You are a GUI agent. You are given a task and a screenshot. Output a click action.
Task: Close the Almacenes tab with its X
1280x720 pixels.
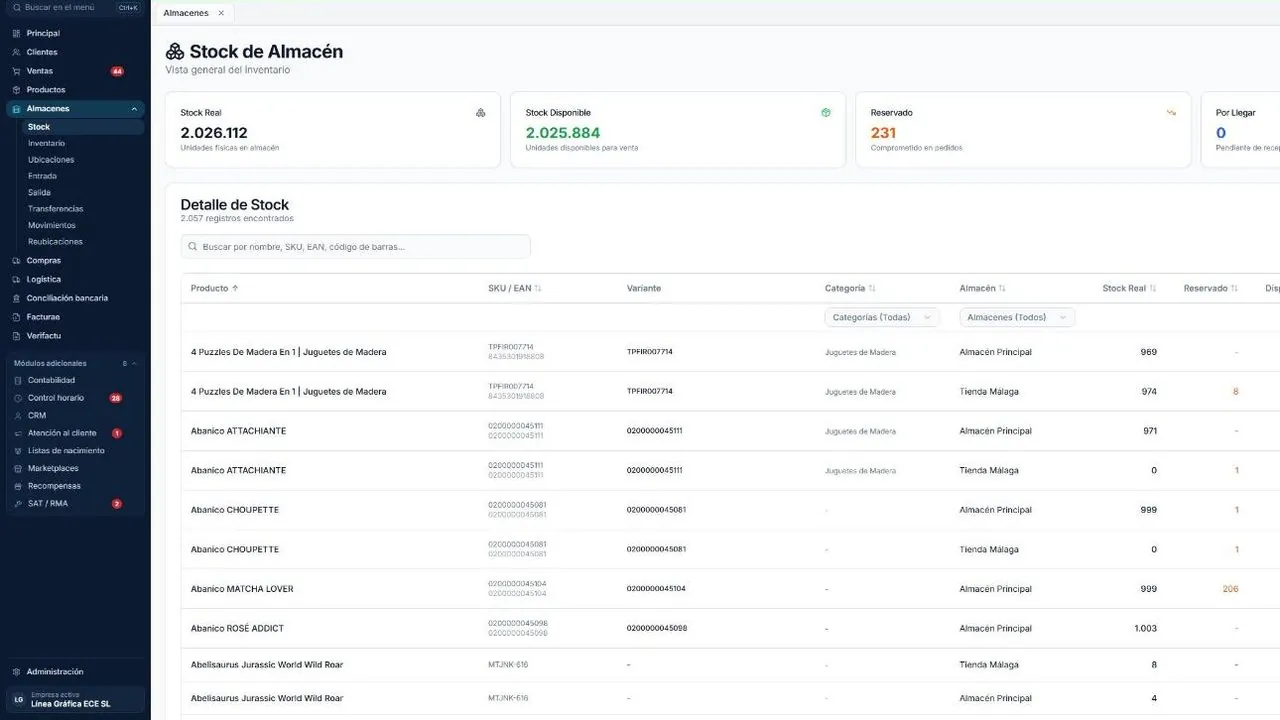click(221, 13)
